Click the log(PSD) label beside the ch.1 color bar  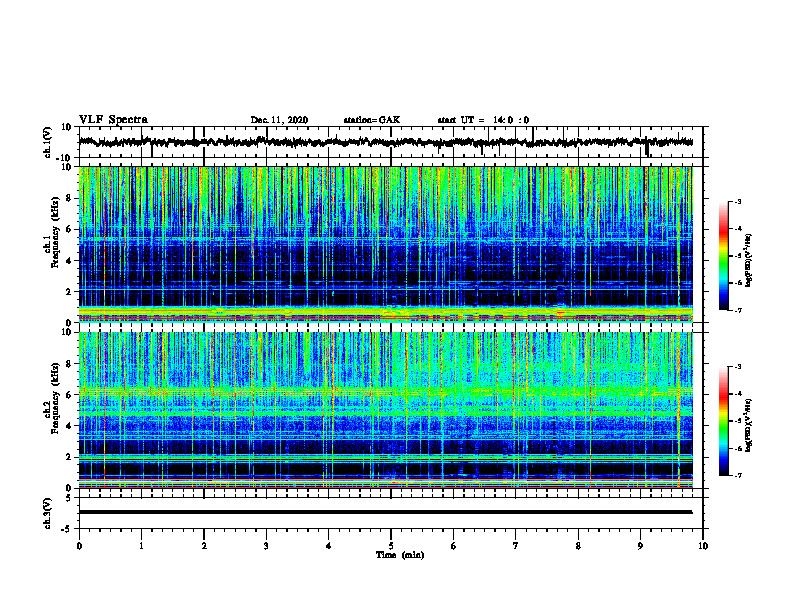point(749,261)
